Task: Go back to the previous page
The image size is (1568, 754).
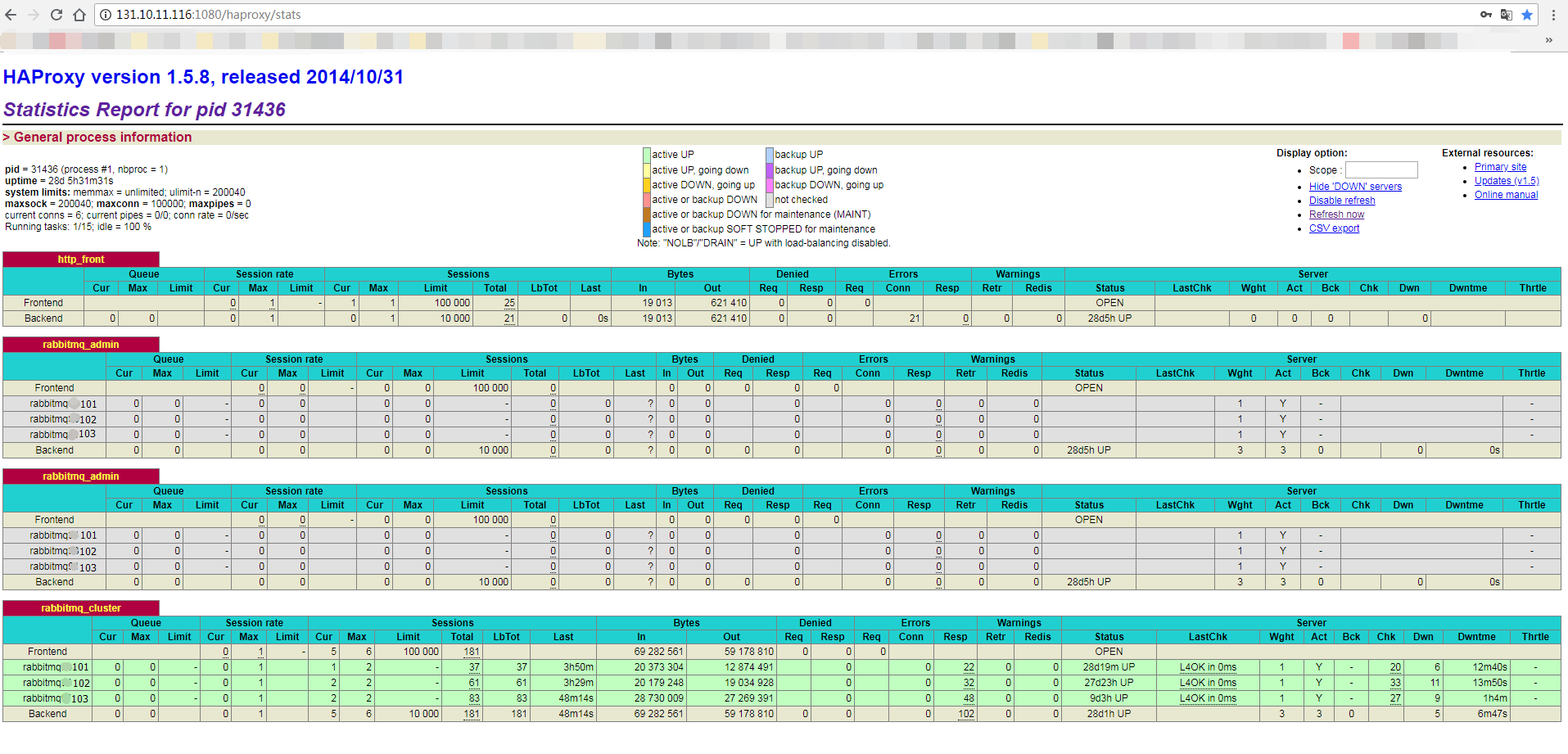Action: (x=11, y=15)
